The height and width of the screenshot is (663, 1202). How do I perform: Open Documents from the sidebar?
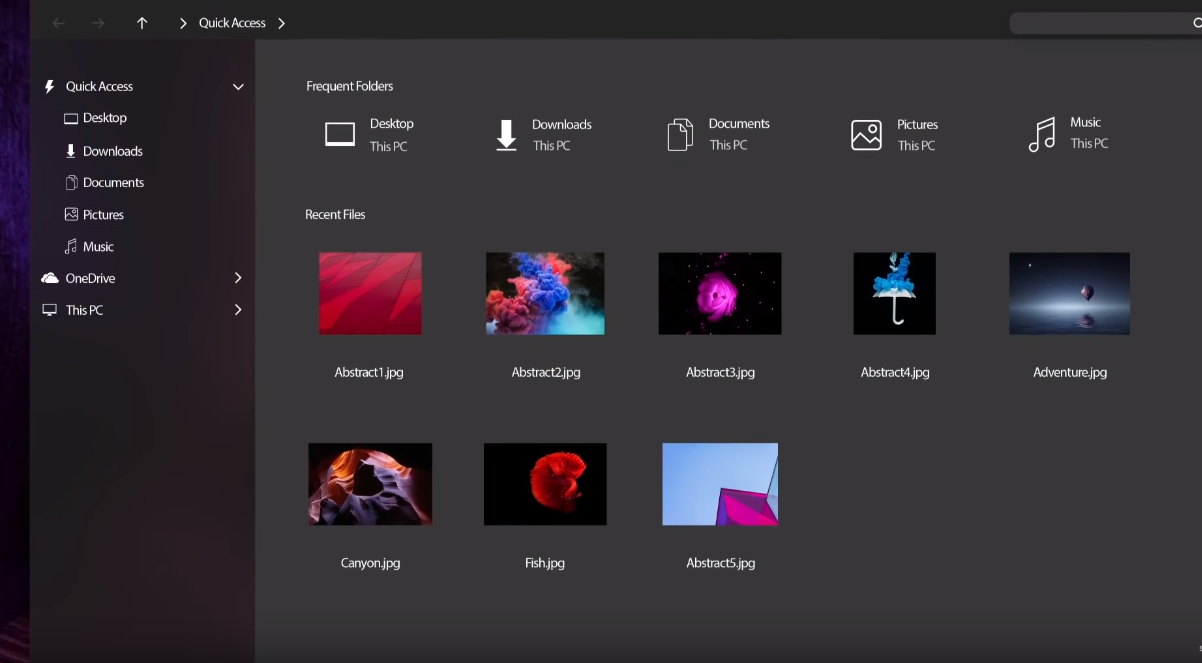coord(114,183)
